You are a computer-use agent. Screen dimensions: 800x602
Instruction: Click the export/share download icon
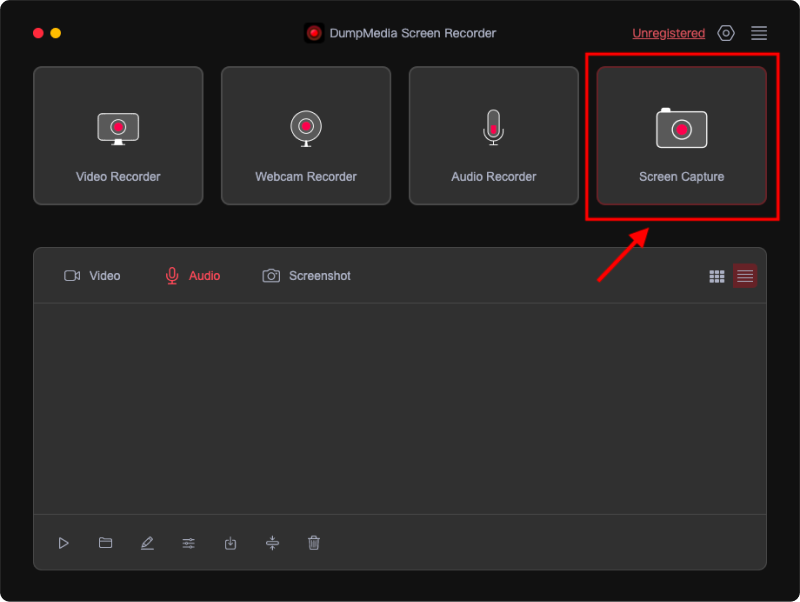coord(231,543)
